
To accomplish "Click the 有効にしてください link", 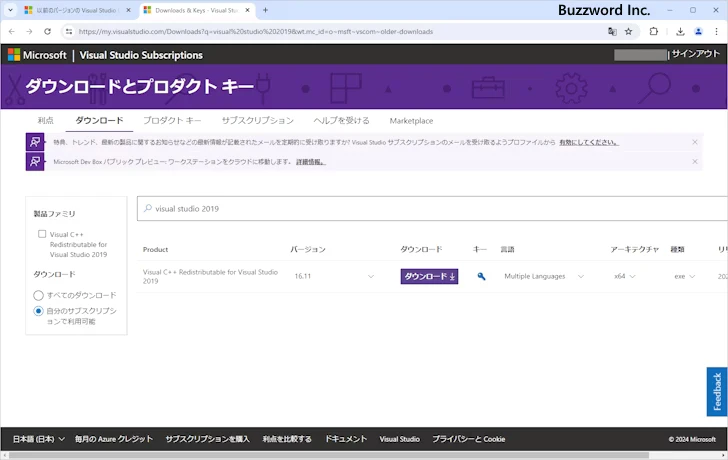I will pos(589,143).
